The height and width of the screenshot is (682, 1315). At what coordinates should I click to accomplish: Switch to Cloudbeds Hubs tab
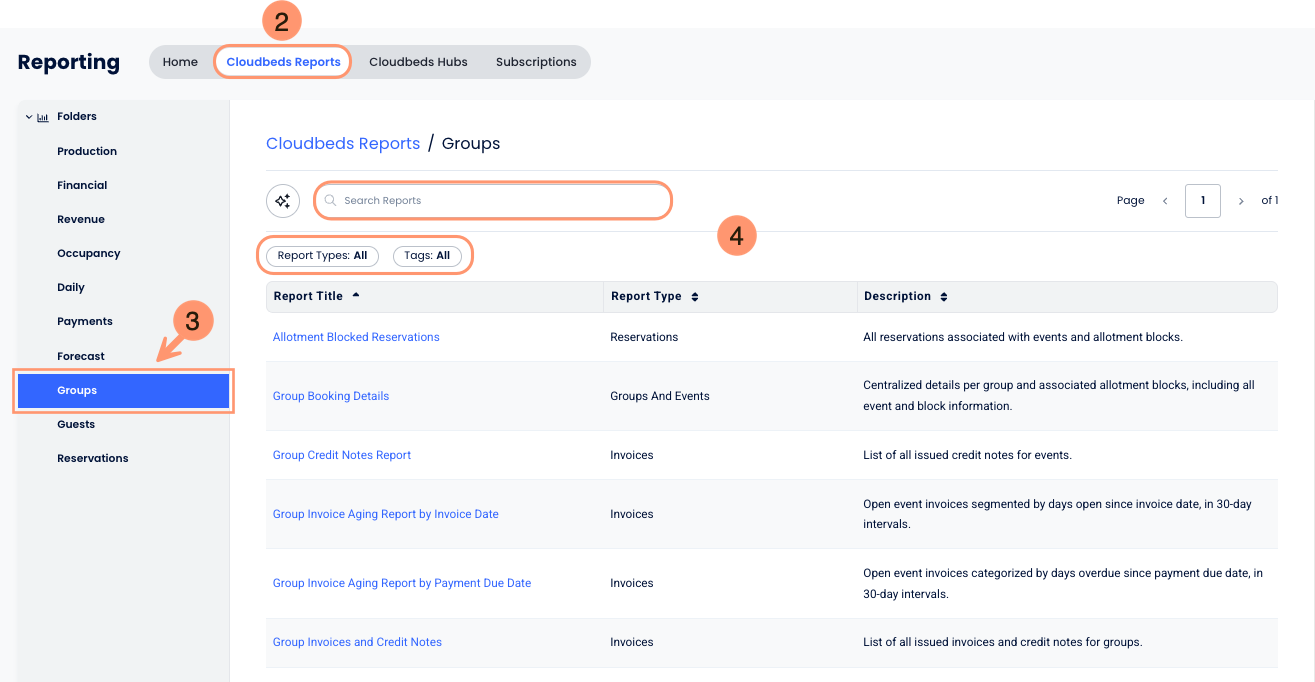coord(418,62)
